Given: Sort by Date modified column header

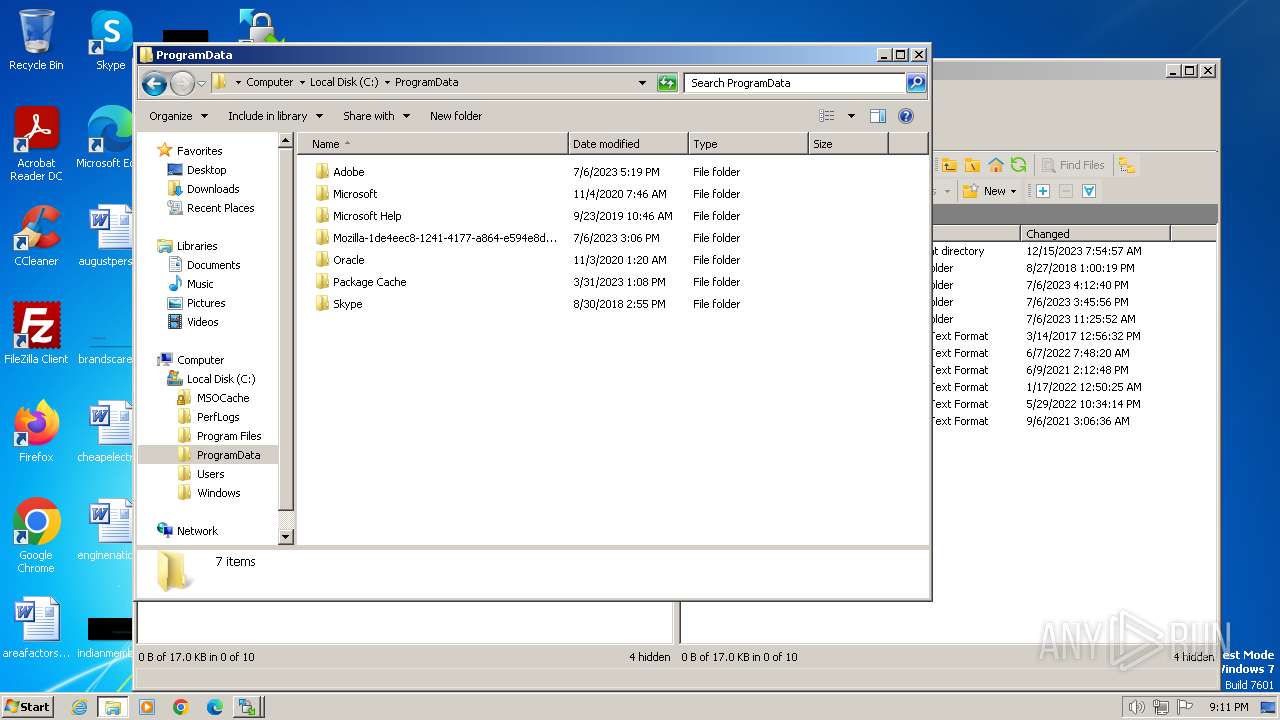Looking at the screenshot, I should (x=628, y=144).
